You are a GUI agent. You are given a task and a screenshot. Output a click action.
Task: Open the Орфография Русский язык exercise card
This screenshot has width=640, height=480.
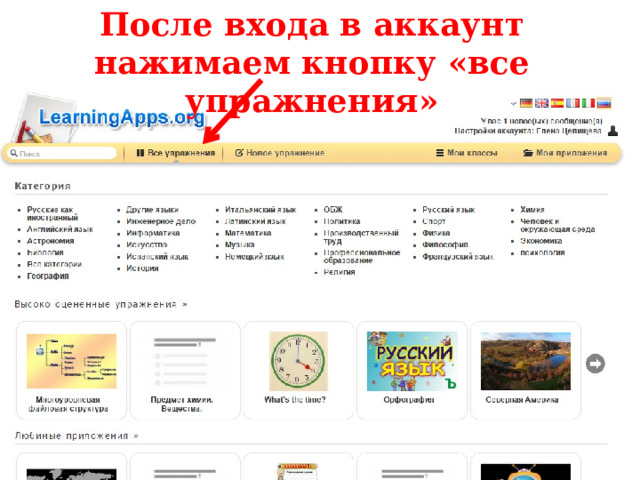[x=412, y=371]
